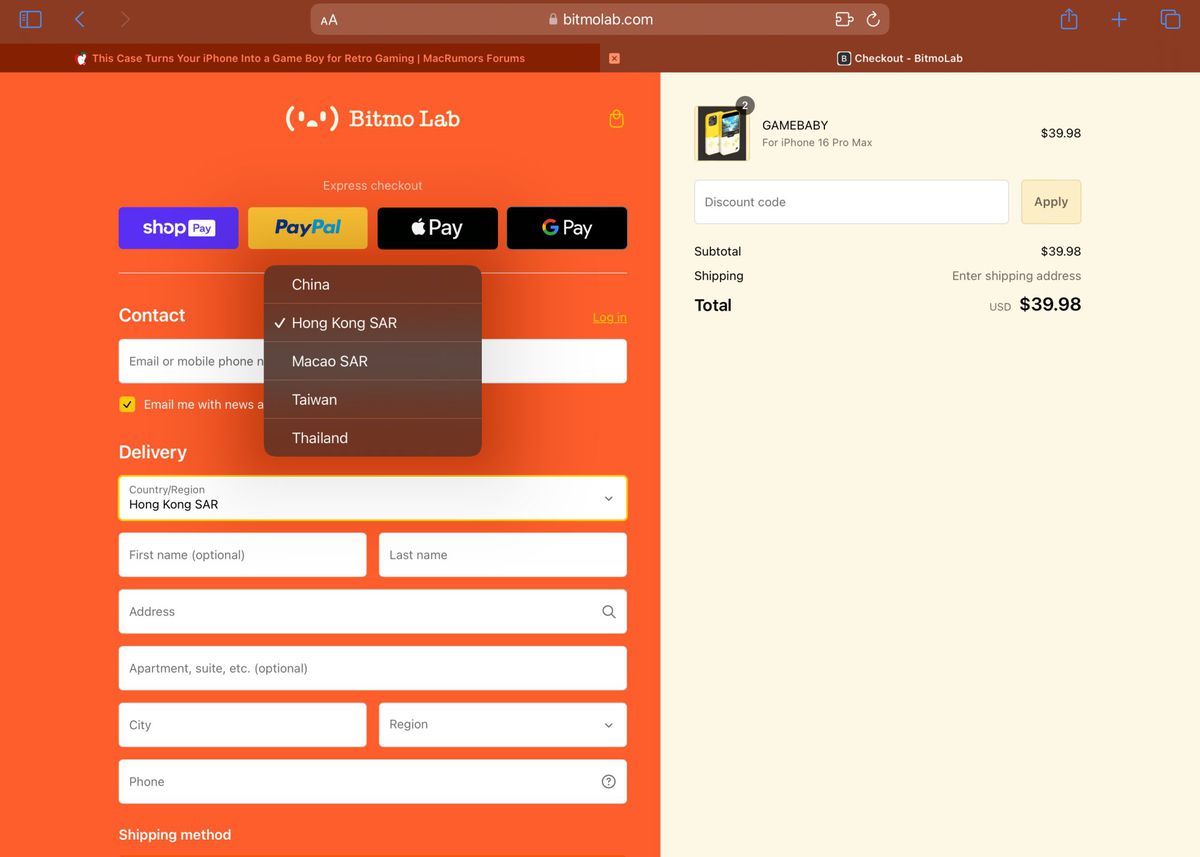The image size is (1200, 857).
Task: Click the GAMEBABY product thumbnail
Action: 721,133
